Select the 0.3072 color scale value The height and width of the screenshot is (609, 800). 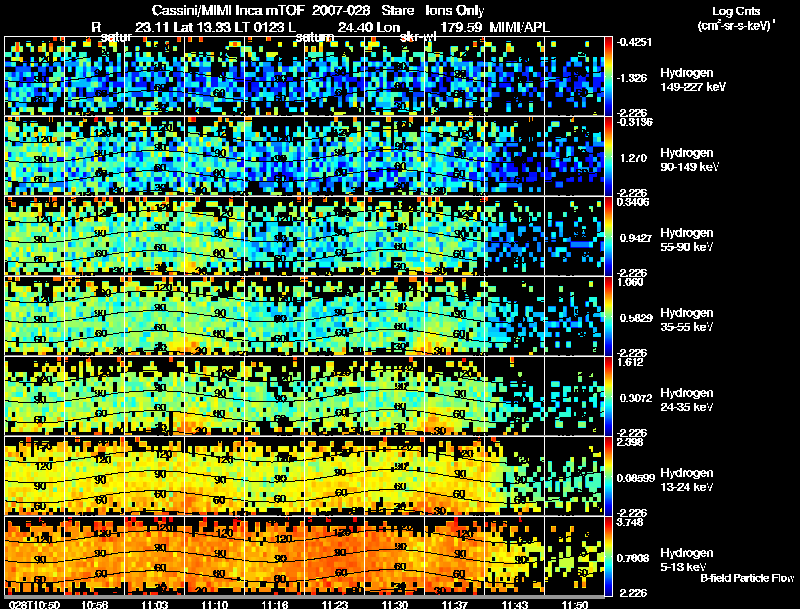point(636,398)
